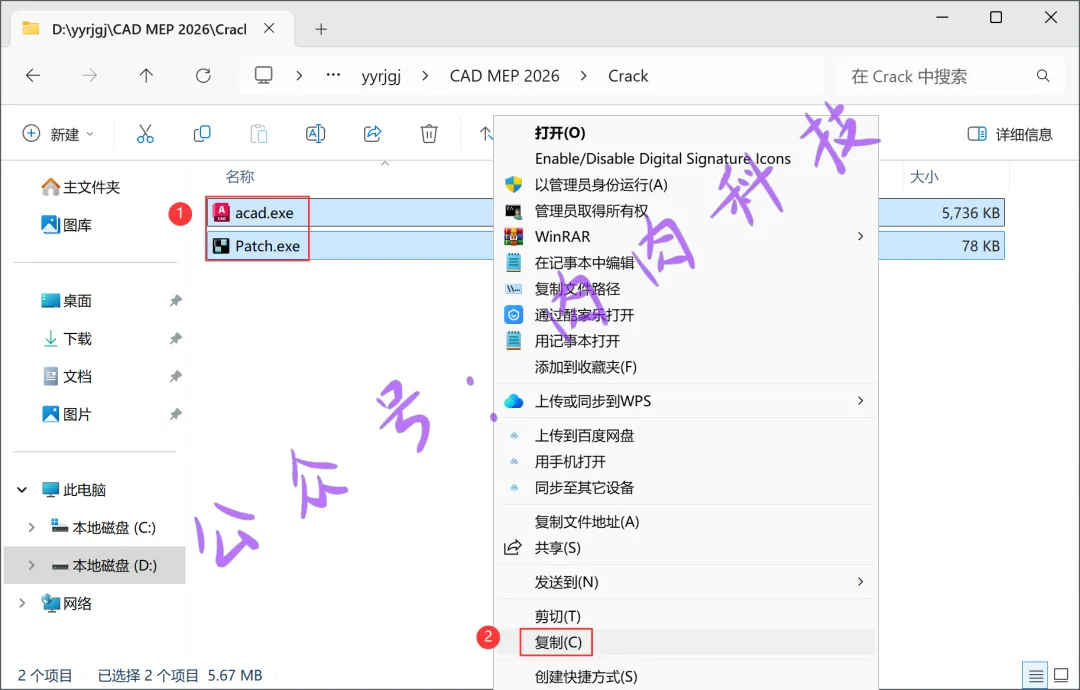Select 上传到百度网盘
The height and width of the screenshot is (690, 1080).
pos(585,436)
